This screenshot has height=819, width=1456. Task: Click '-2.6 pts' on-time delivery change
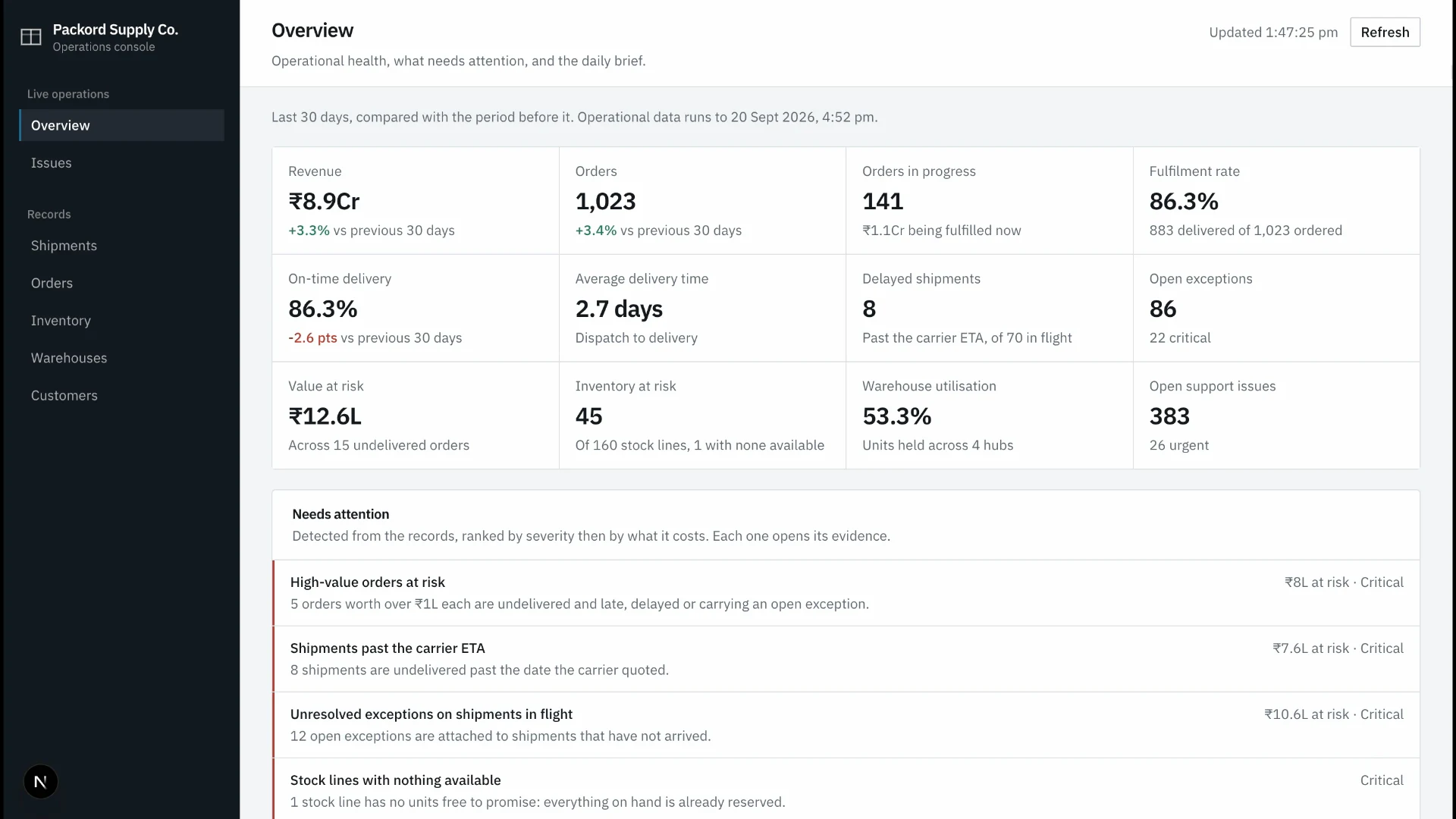[312, 338]
